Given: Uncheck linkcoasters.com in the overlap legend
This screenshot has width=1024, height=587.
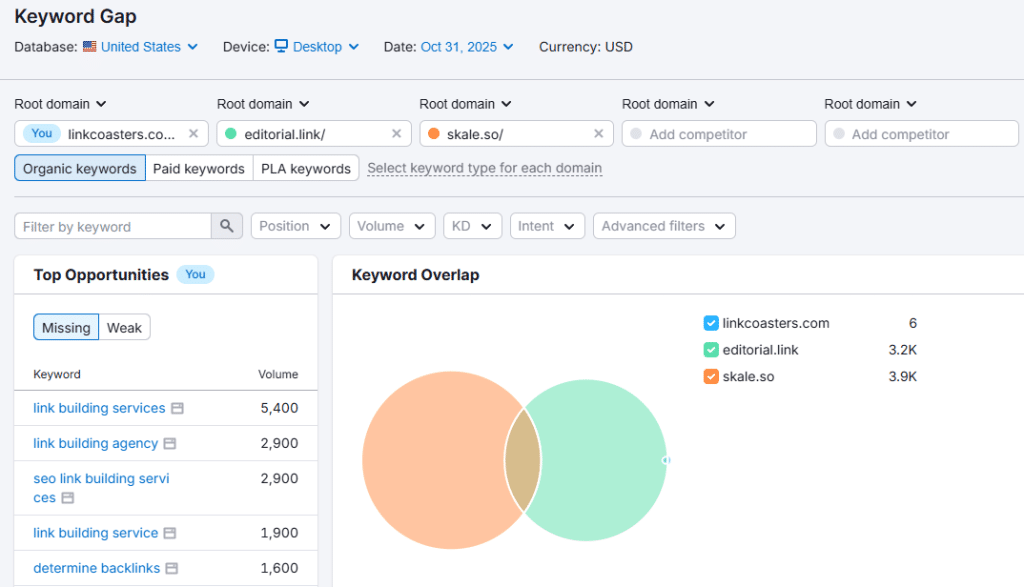Looking at the screenshot, I should 711,323.
